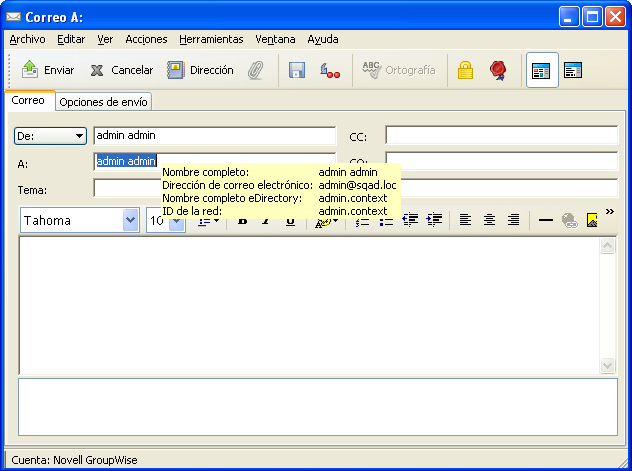The height and width of the screenshot is (471, 632).
Task: Send the message with Enviar
Action: click(48, 70)
